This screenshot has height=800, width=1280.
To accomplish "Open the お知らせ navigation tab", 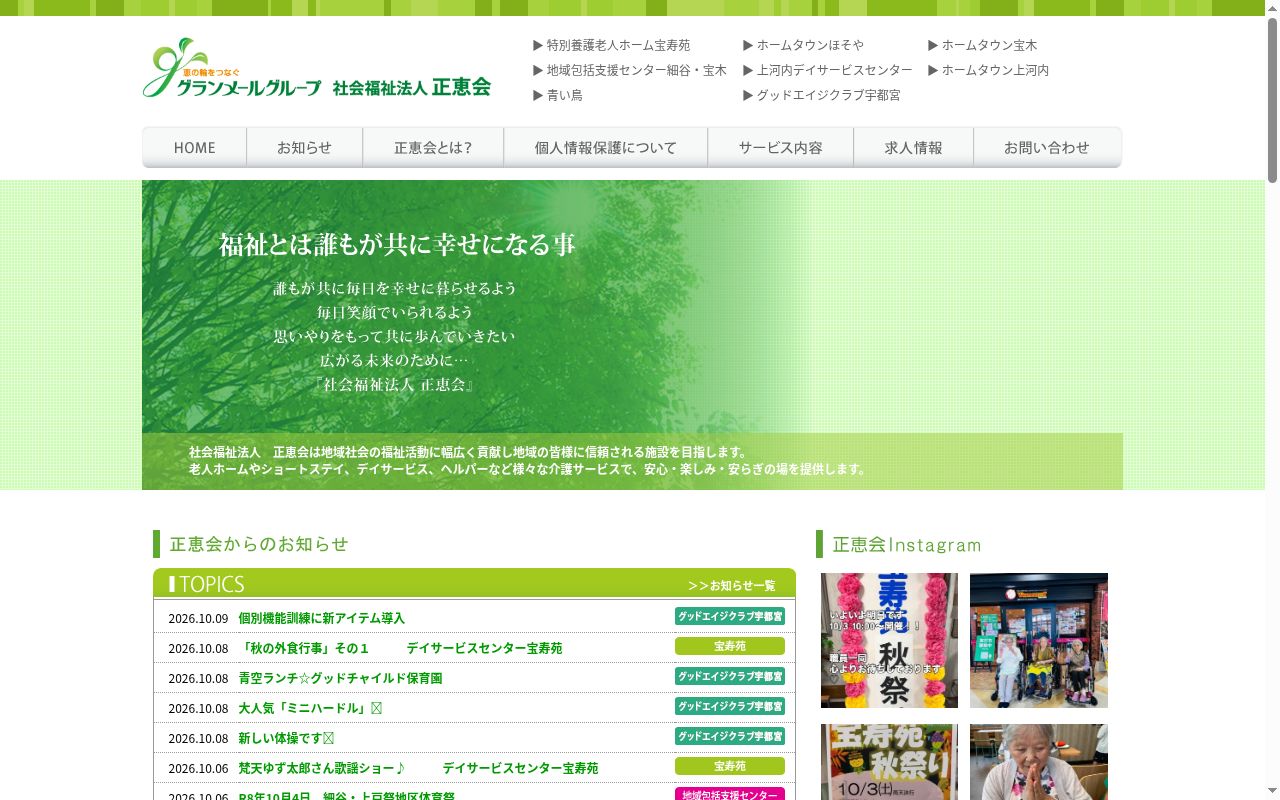I will pos(304,147).
